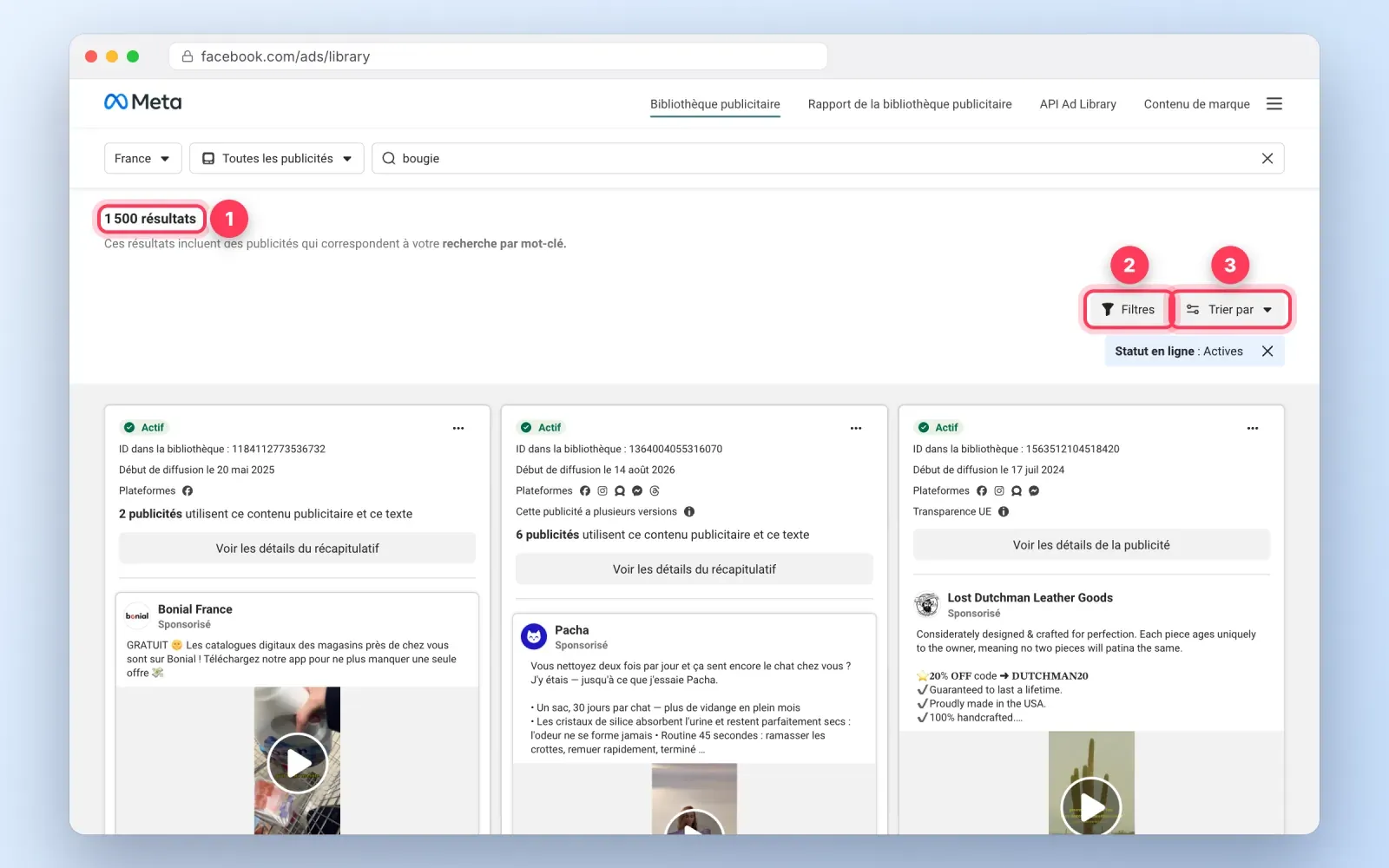Click Messenger icon on Lost Dutchman ad

tap(1034, 491)
